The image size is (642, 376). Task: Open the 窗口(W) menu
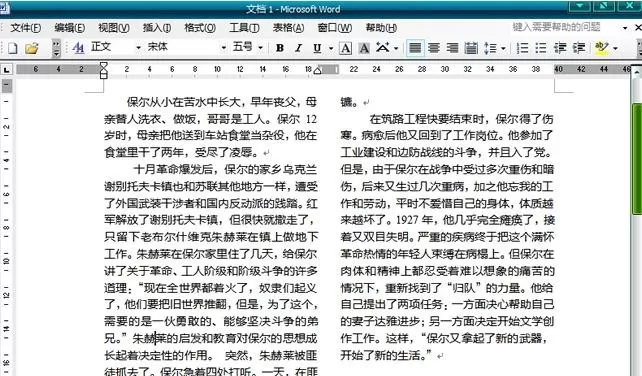(335, 27)
